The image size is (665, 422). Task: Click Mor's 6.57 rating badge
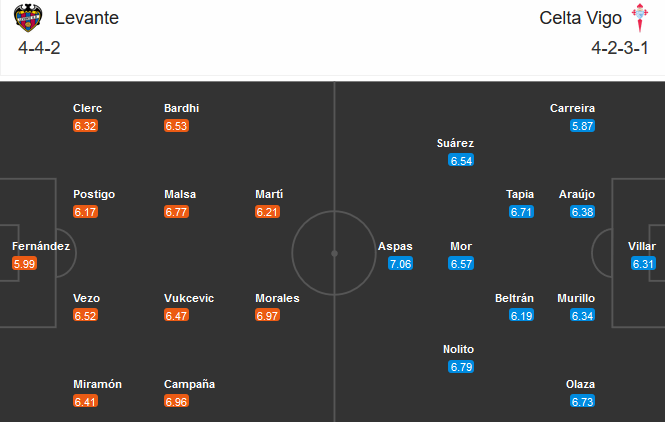point(461,264)
